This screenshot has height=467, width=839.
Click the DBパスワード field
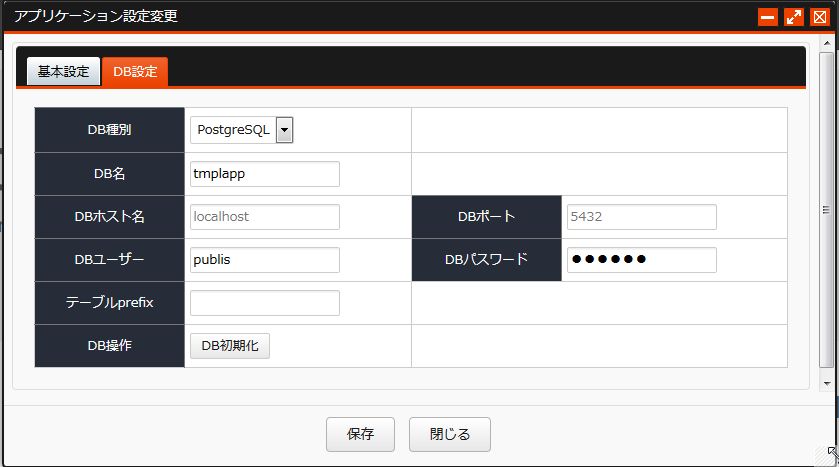click(642, 259)
